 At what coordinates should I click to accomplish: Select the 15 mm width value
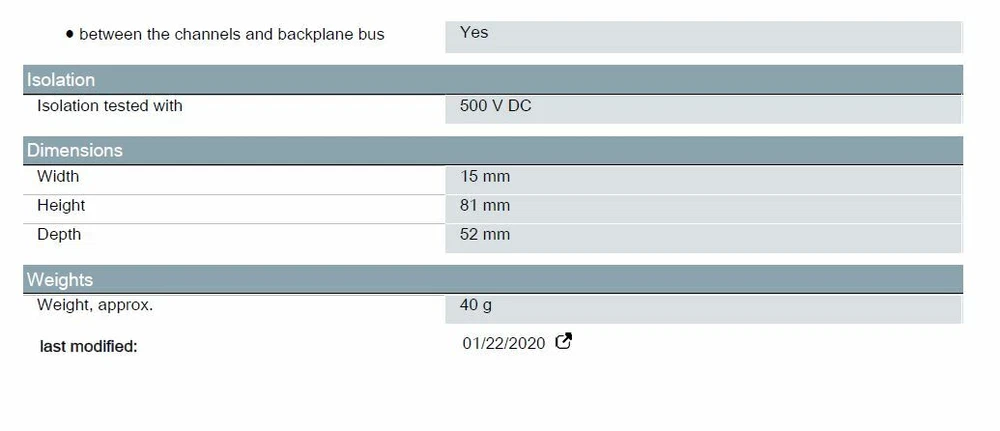[x=485, y=177]
